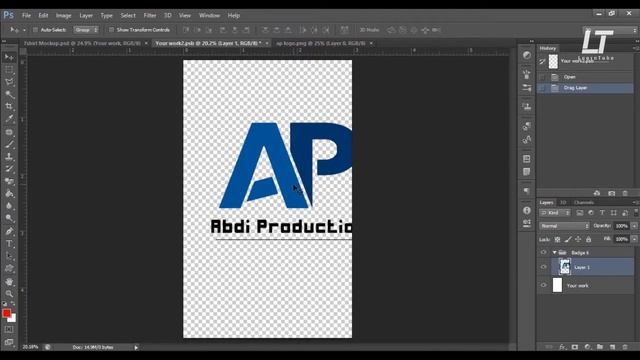Viewport: 640px width, 360px height.
Task: Select the Crop tool
Action: [9, 107]
